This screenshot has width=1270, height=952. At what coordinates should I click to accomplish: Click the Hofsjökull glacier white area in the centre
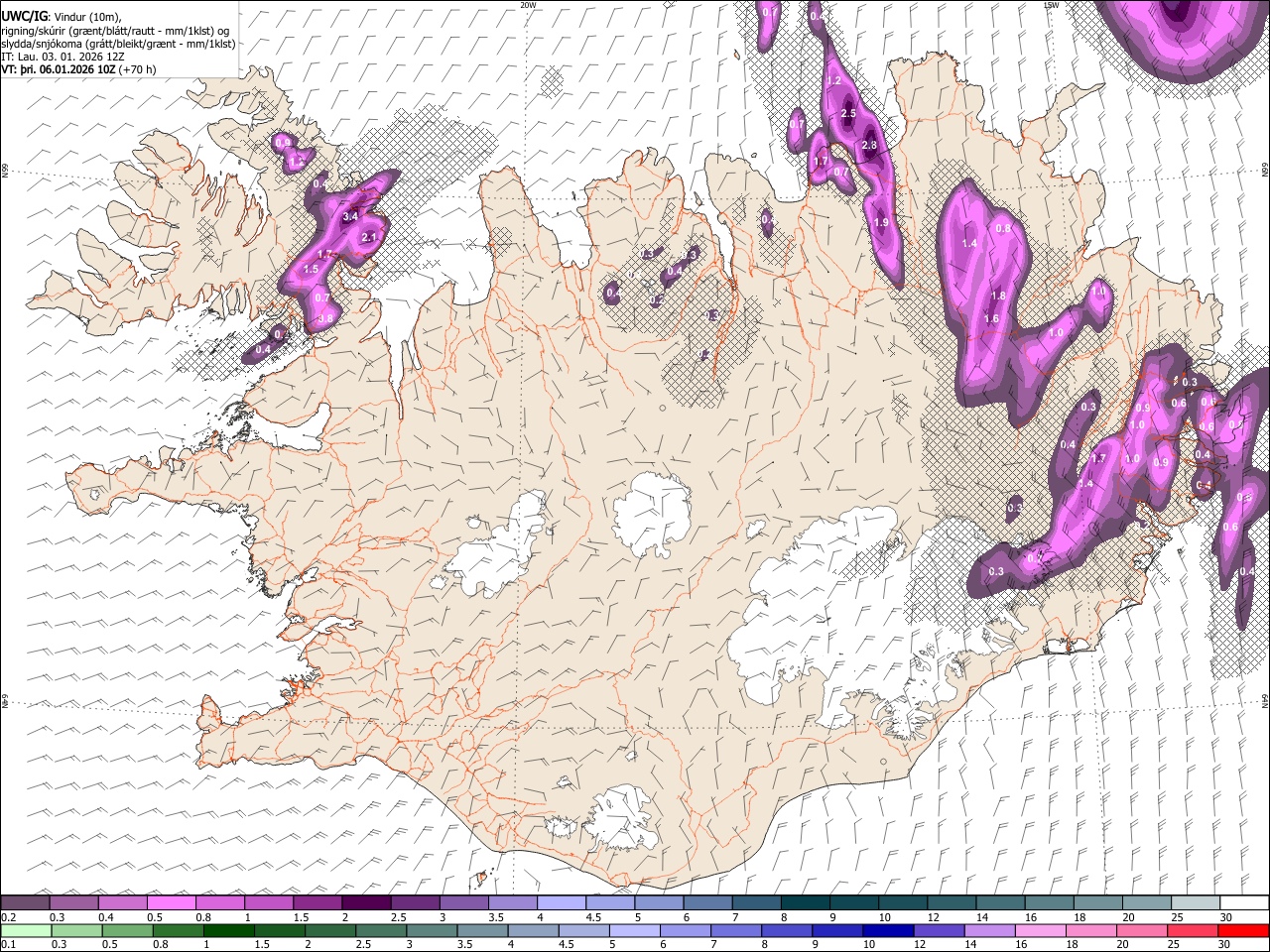(652, 516)
